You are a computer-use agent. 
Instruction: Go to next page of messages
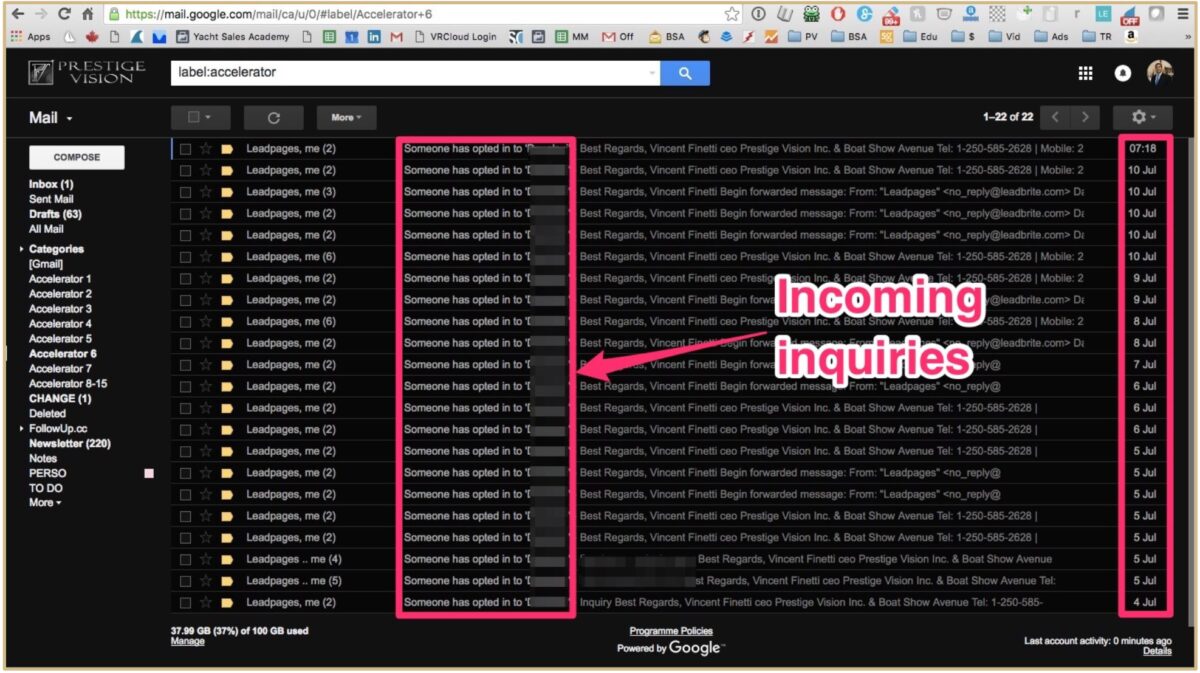pyautogui.click(x=1084, y=117)
